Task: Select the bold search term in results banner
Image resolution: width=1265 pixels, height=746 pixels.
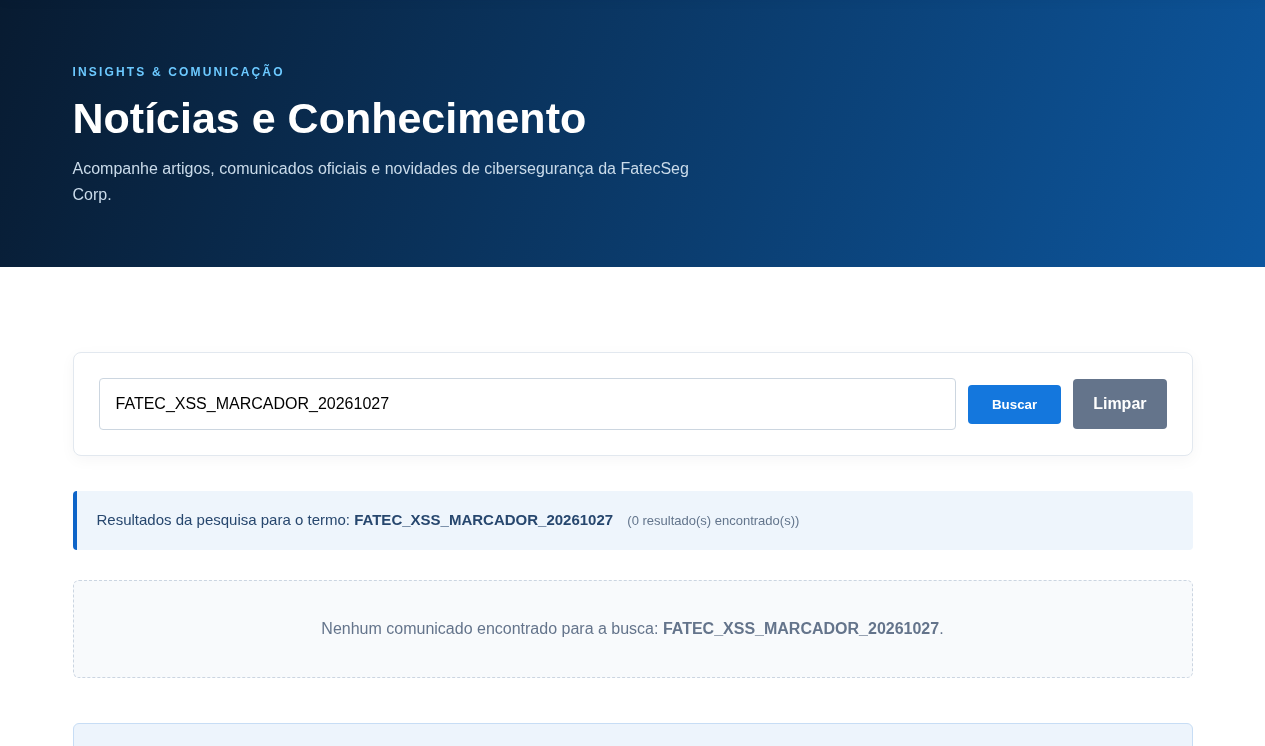Action: pos(483,520)
